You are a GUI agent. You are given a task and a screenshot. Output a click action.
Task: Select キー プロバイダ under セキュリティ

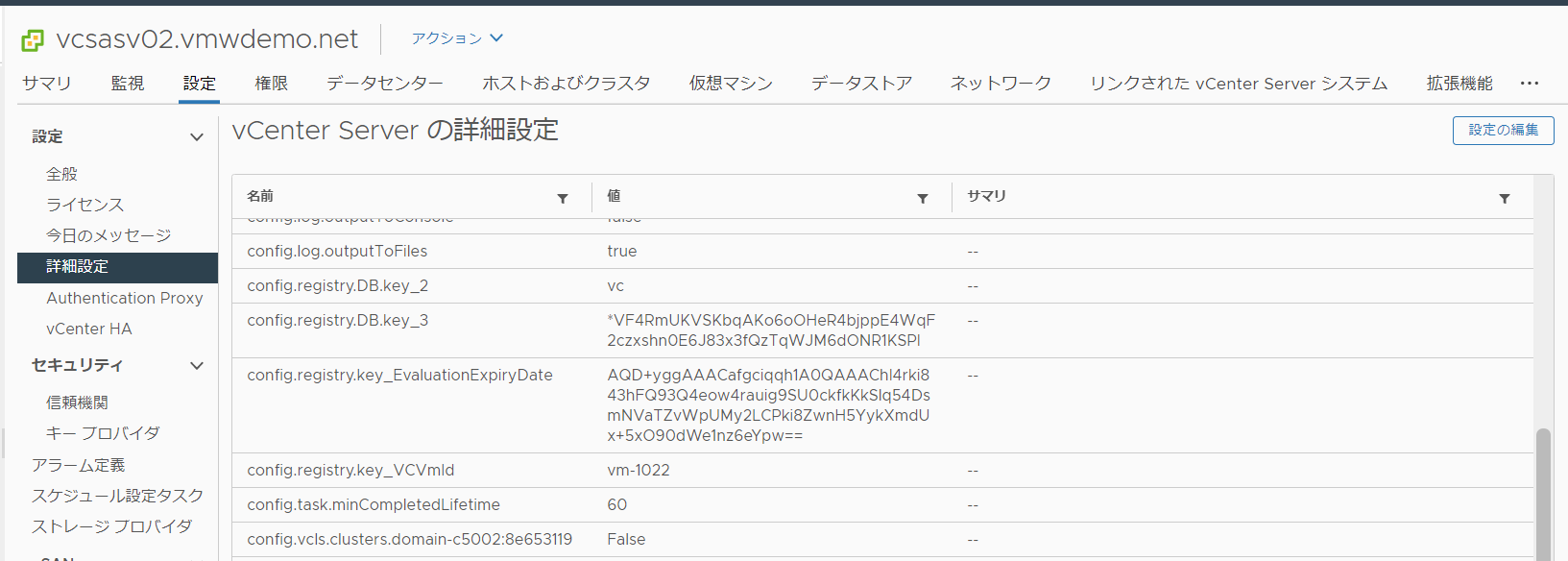103,433
